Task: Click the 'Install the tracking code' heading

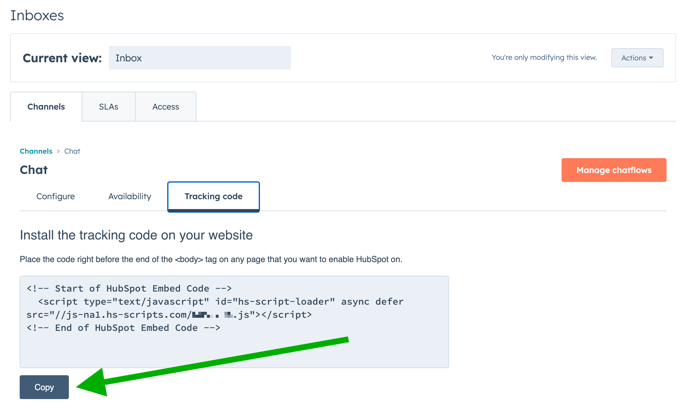Action: [136, 235]
